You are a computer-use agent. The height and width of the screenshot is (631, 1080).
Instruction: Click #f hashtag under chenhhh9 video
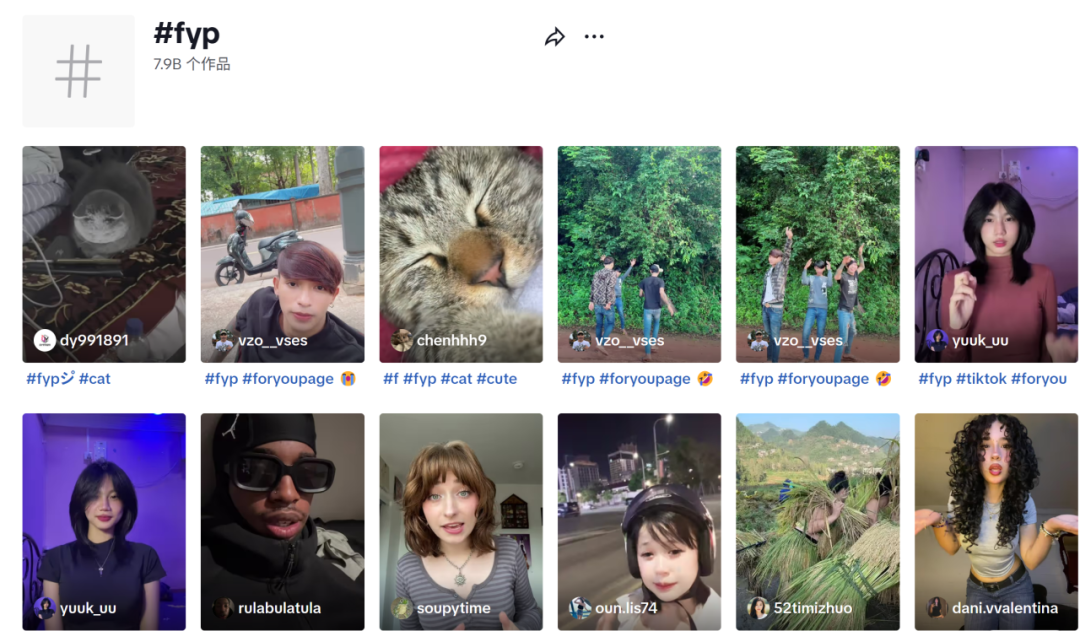[x=391, y=378]
